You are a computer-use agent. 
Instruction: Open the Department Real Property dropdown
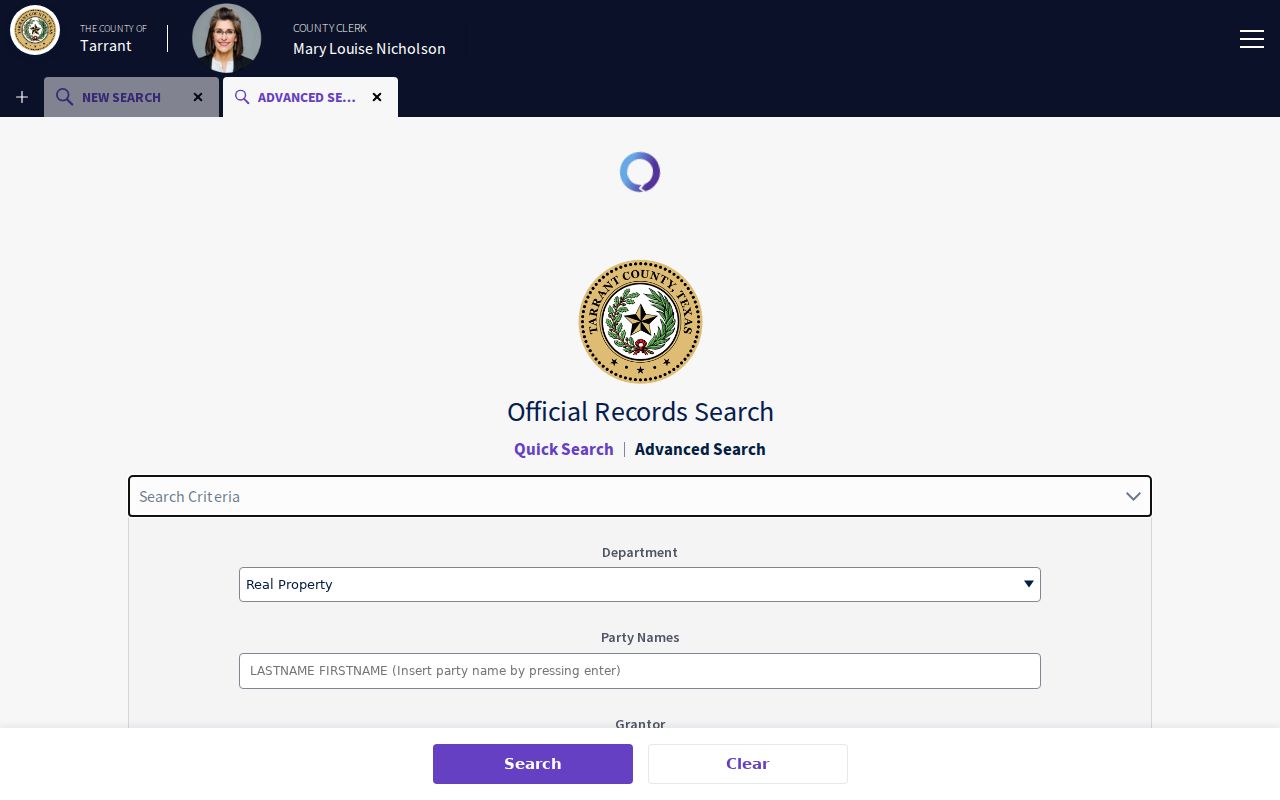pyautogui.click(x=640, y=584)
